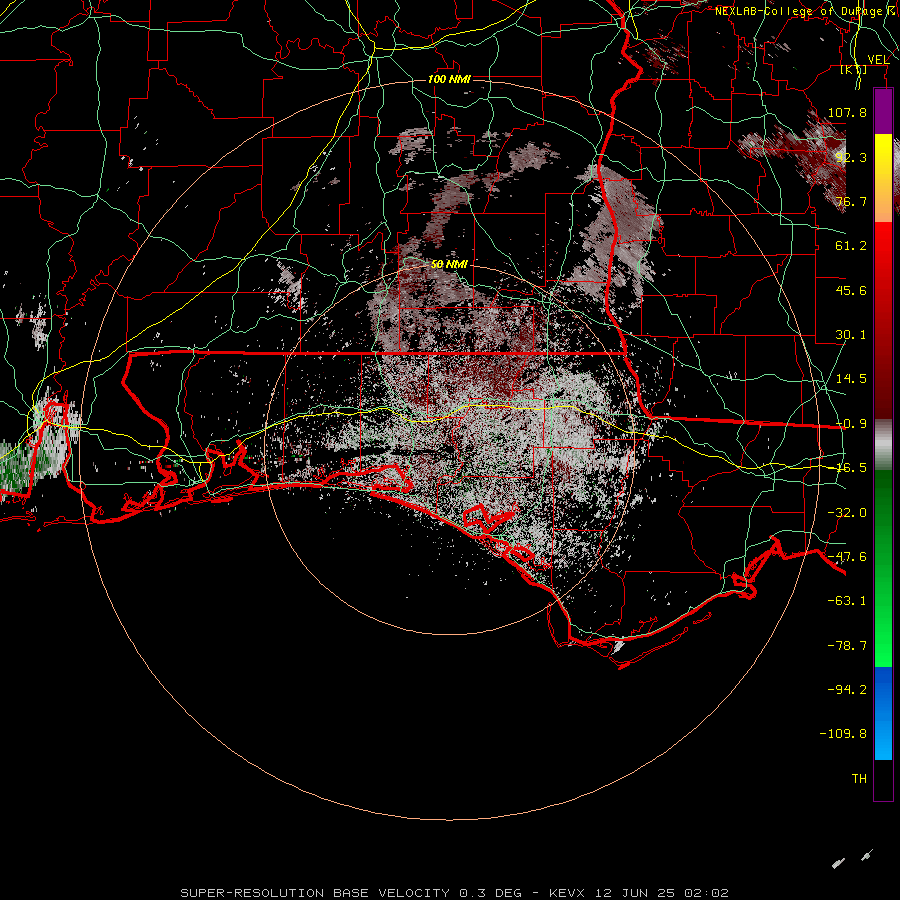Image resolution: width=900 pixels, height=900 pixels.
Task: Click the 14.5 velocity scale value
Action: point(851,379)
